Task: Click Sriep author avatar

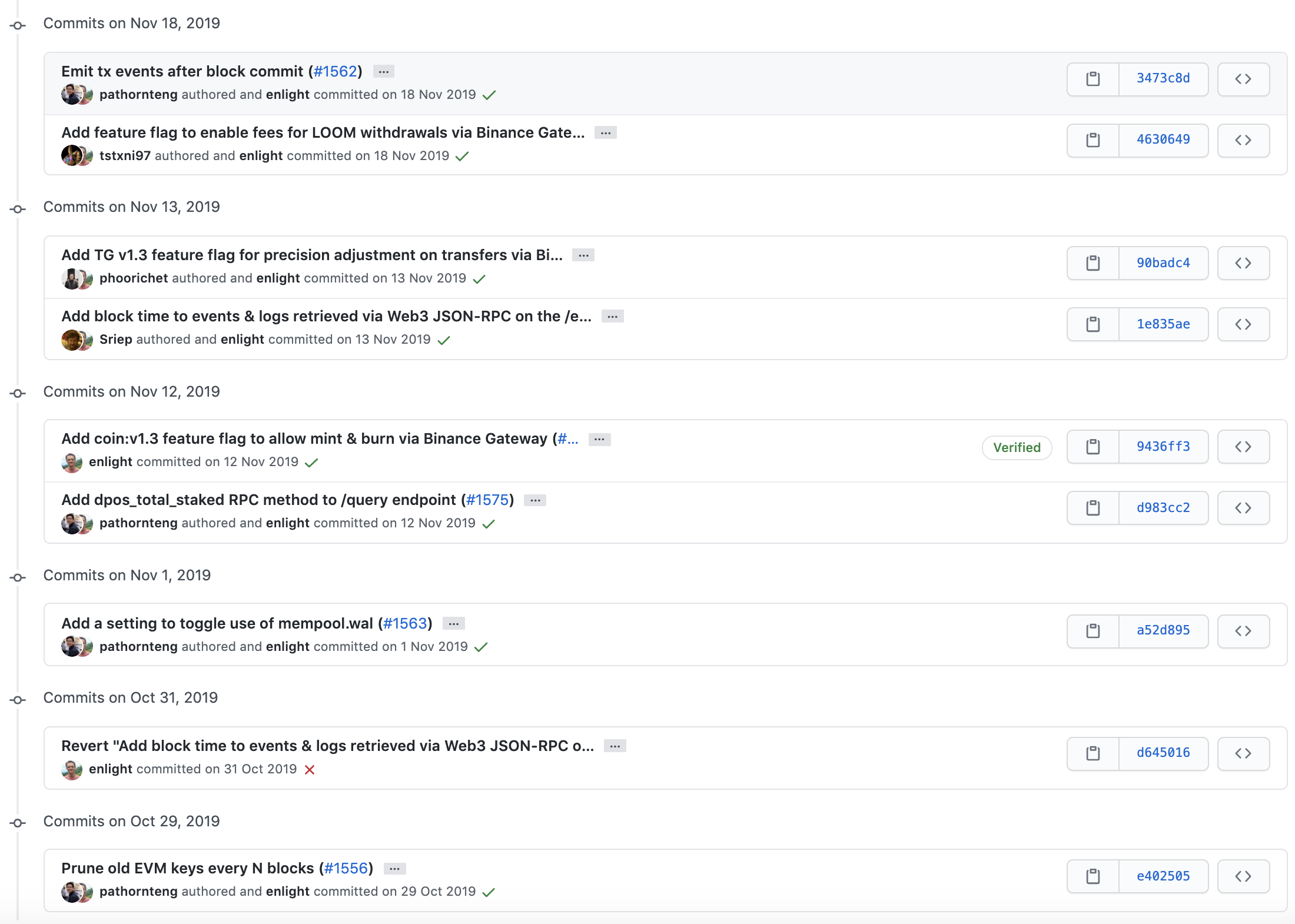Action: tap(72, 340)
